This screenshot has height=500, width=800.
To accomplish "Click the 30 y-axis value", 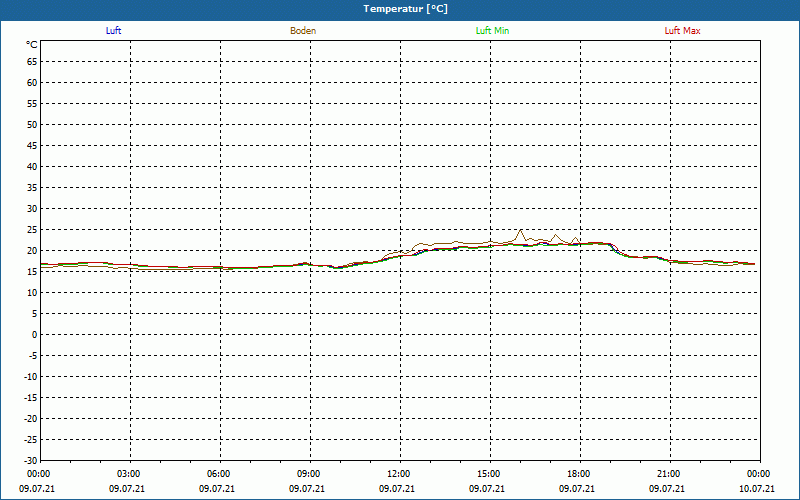I will pos(32,209).
